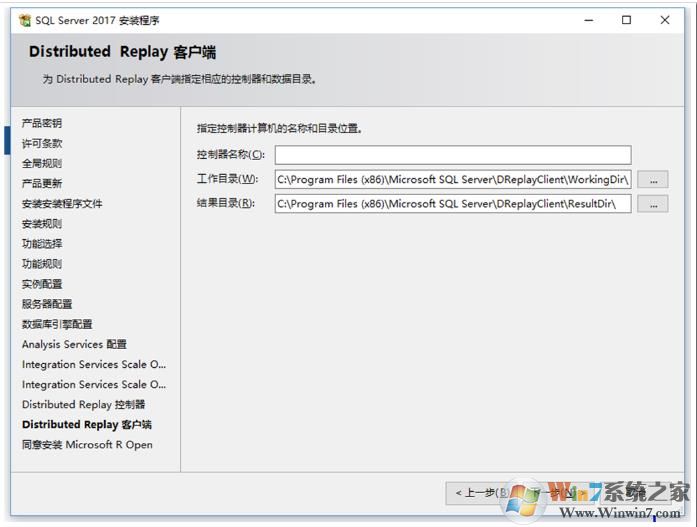Minimize the SQL Server 2017 setup window
Screen dimensions: 697x527
(x=589, y=20)
